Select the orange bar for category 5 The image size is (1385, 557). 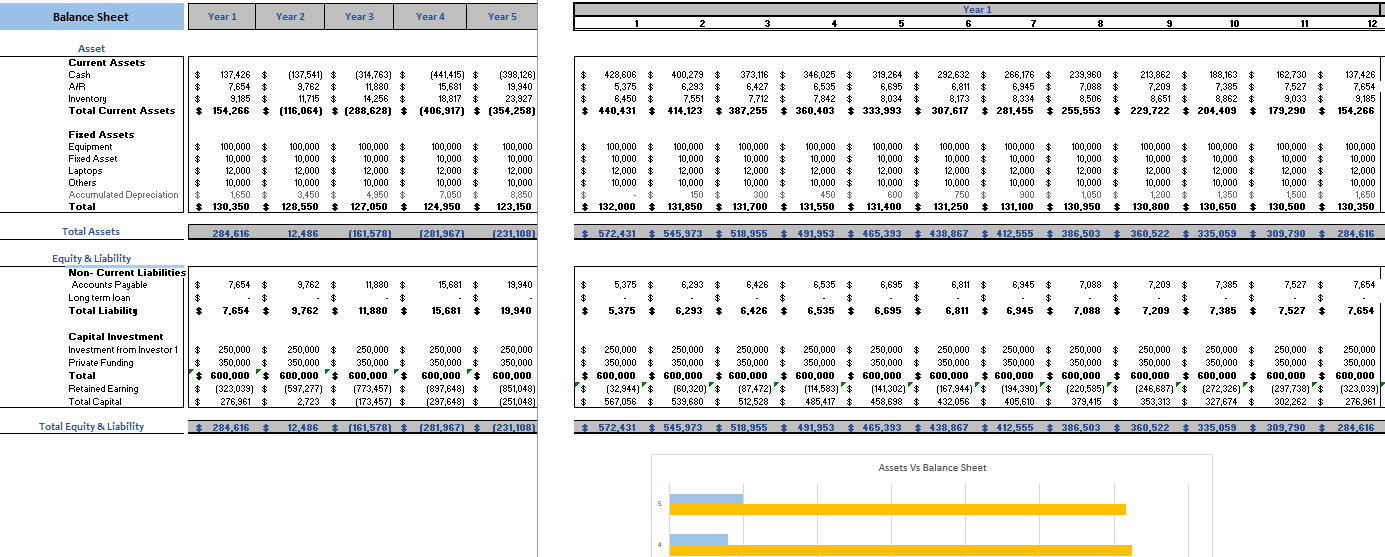click(x=897, y=509)
